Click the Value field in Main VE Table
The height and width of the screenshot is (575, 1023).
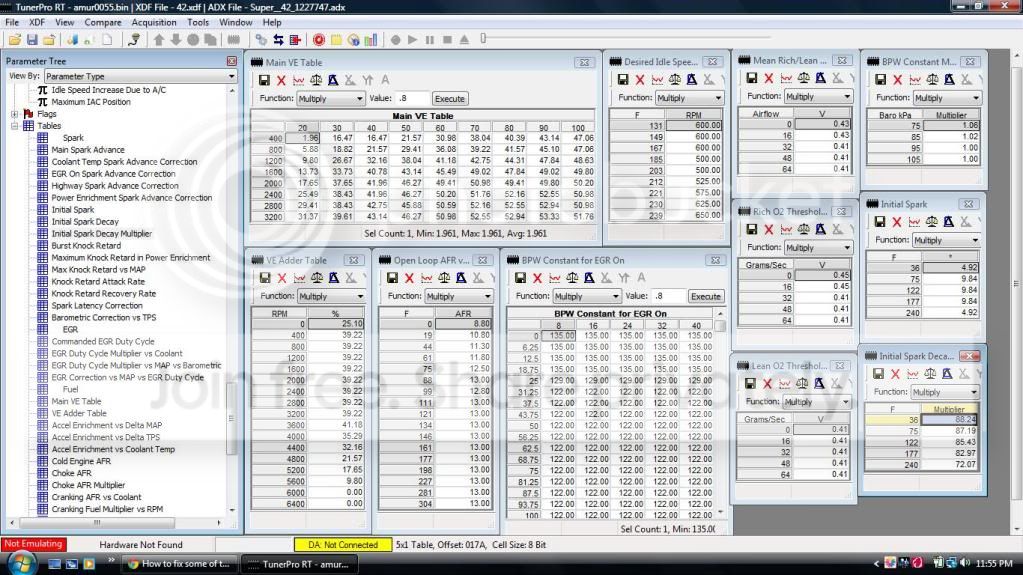tap(413, 99)
